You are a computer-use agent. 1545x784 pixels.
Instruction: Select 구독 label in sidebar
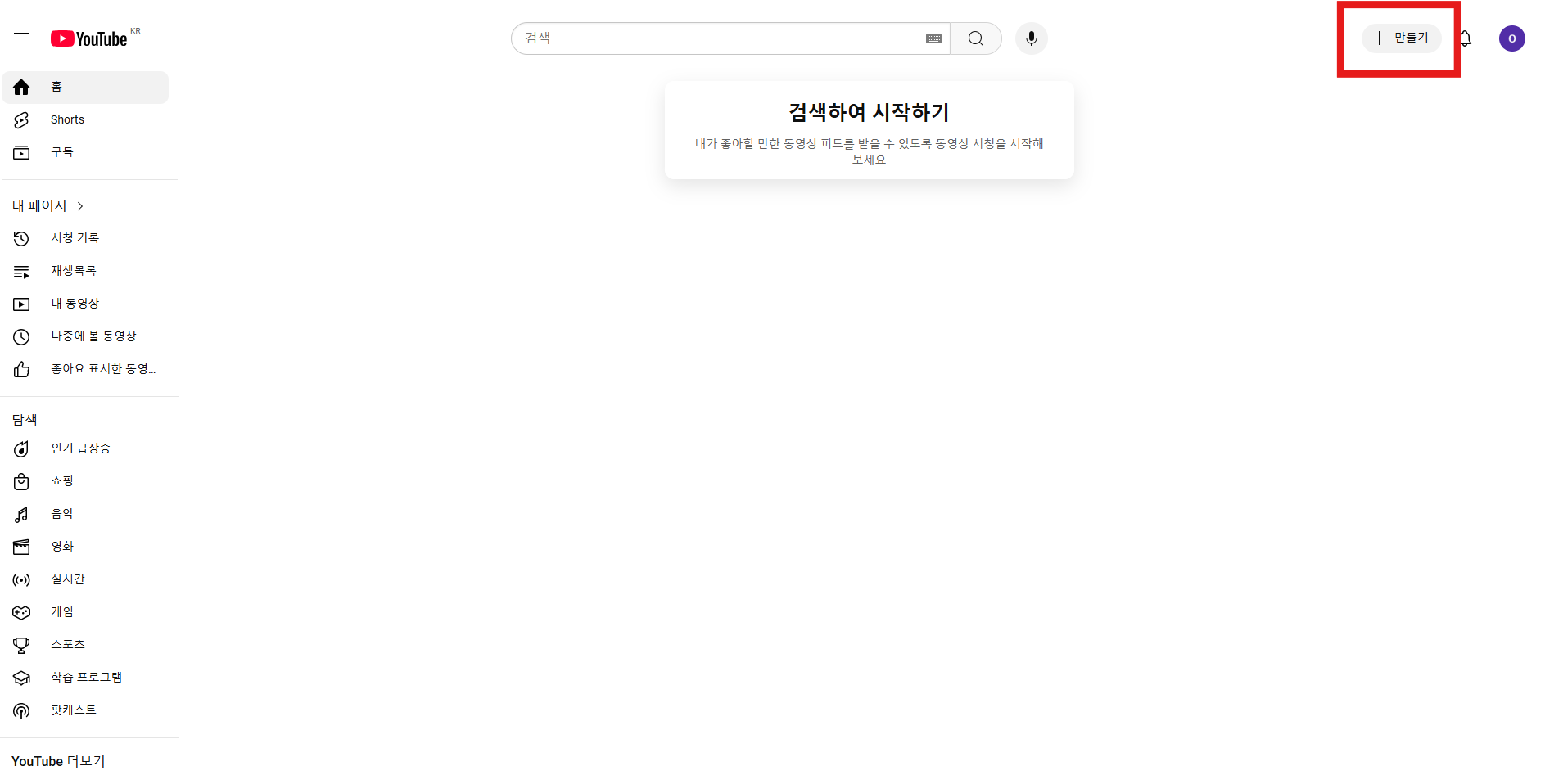tap(62, 152)
